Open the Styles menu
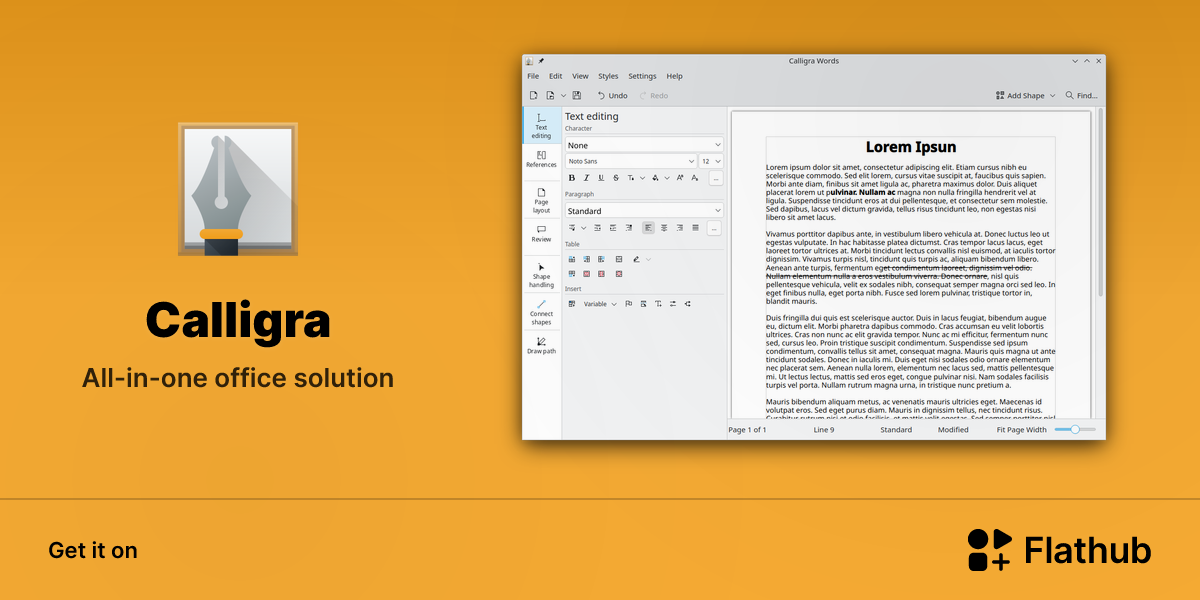Viewport: 1200px width, 600px height. point(608,76)
